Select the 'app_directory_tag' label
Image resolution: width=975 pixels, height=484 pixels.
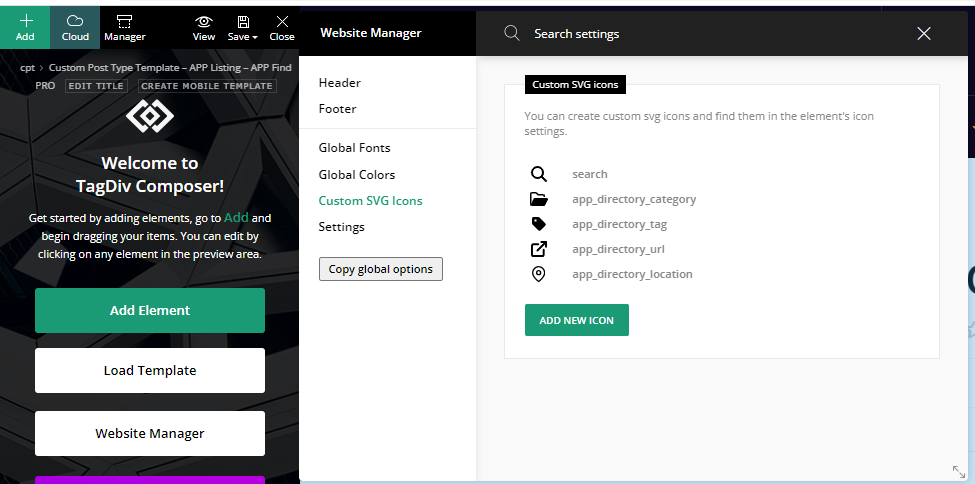[619, 224]
